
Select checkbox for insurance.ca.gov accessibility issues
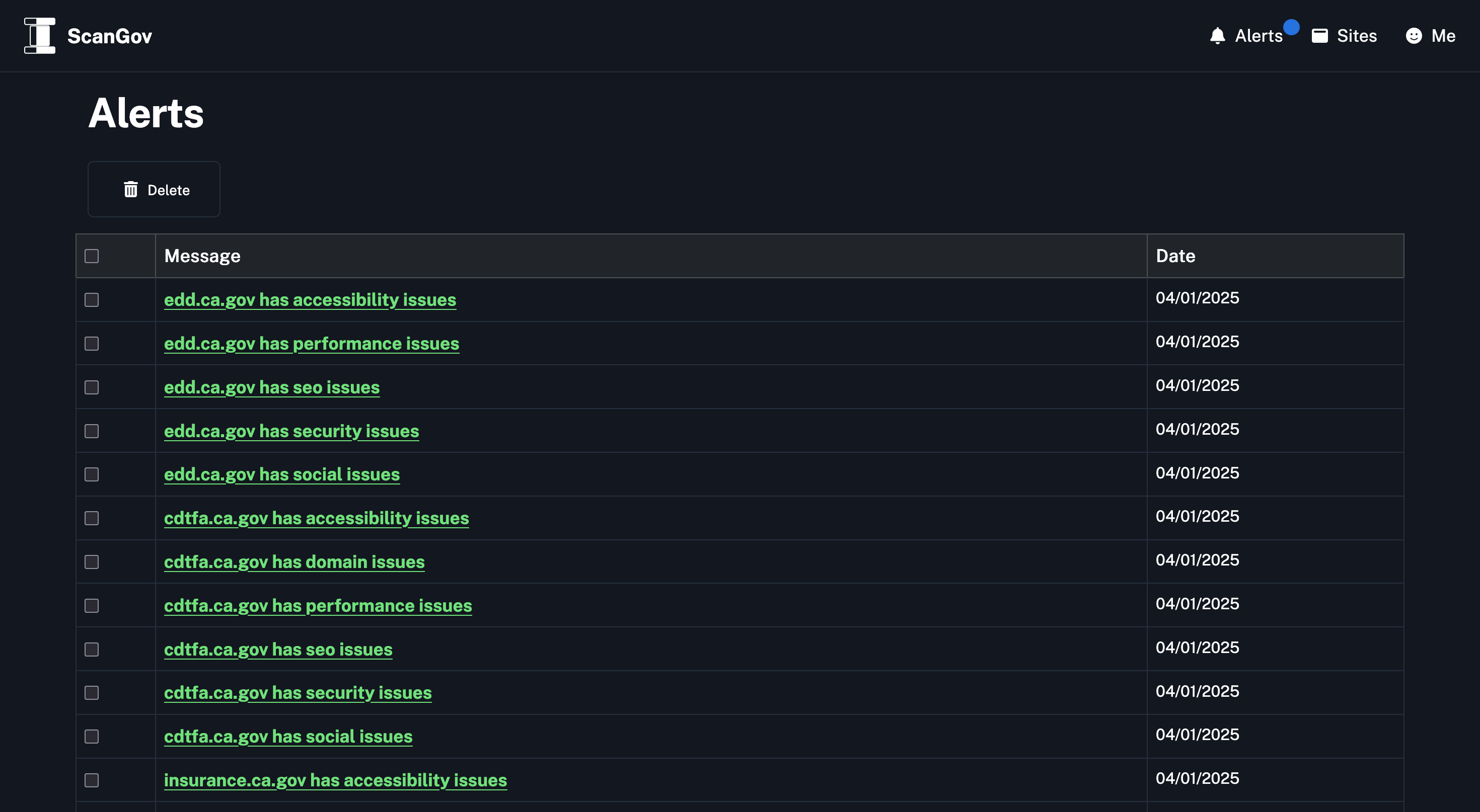92,780
